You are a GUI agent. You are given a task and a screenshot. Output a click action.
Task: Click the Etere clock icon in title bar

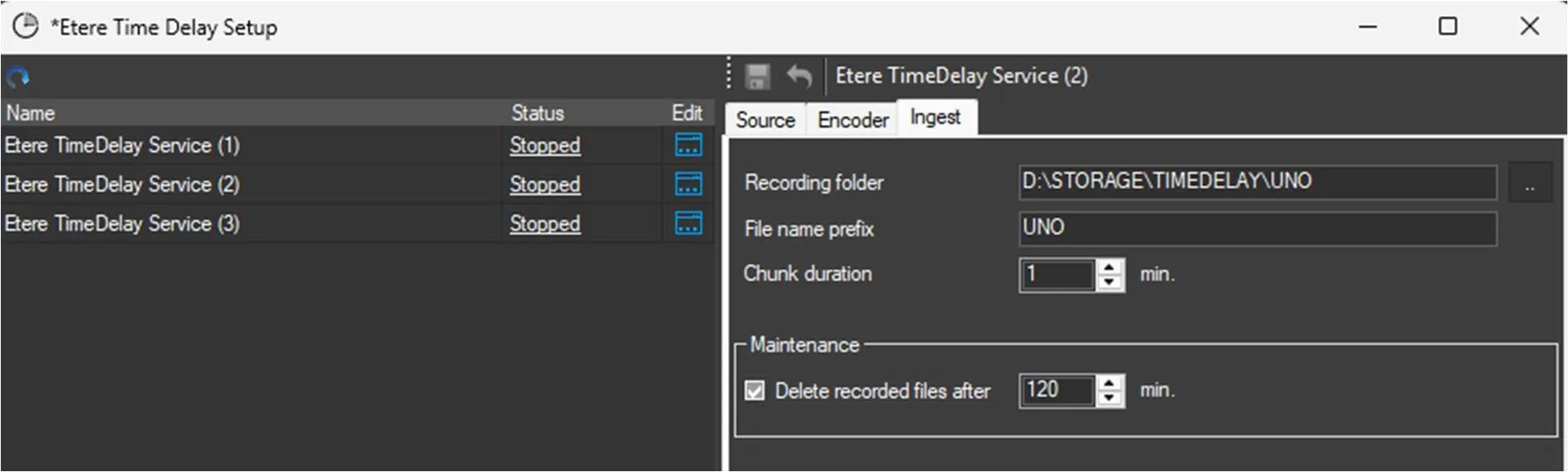click(26, 27)
